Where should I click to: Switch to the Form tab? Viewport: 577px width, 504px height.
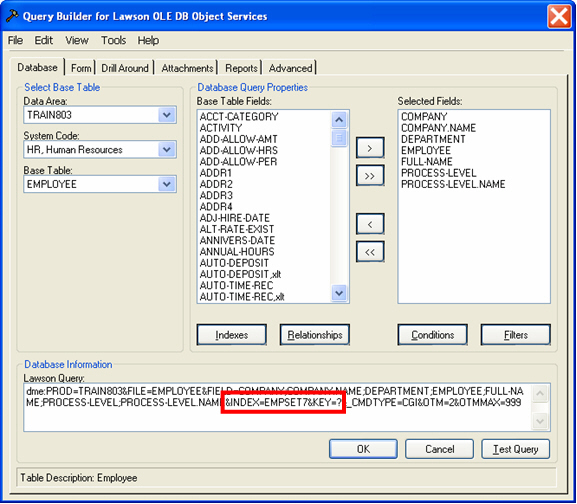(81, 68)
